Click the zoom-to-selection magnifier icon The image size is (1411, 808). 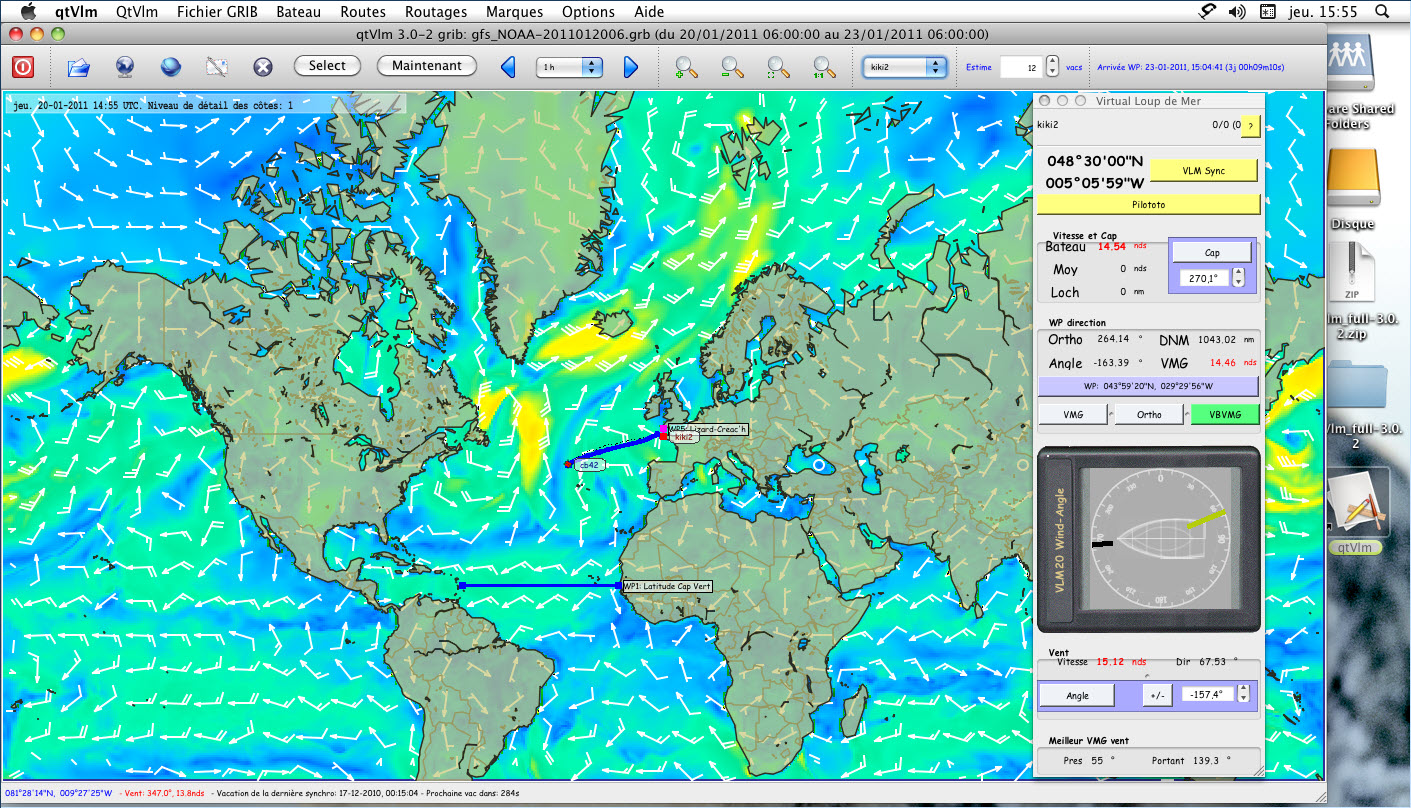point(778,67)
